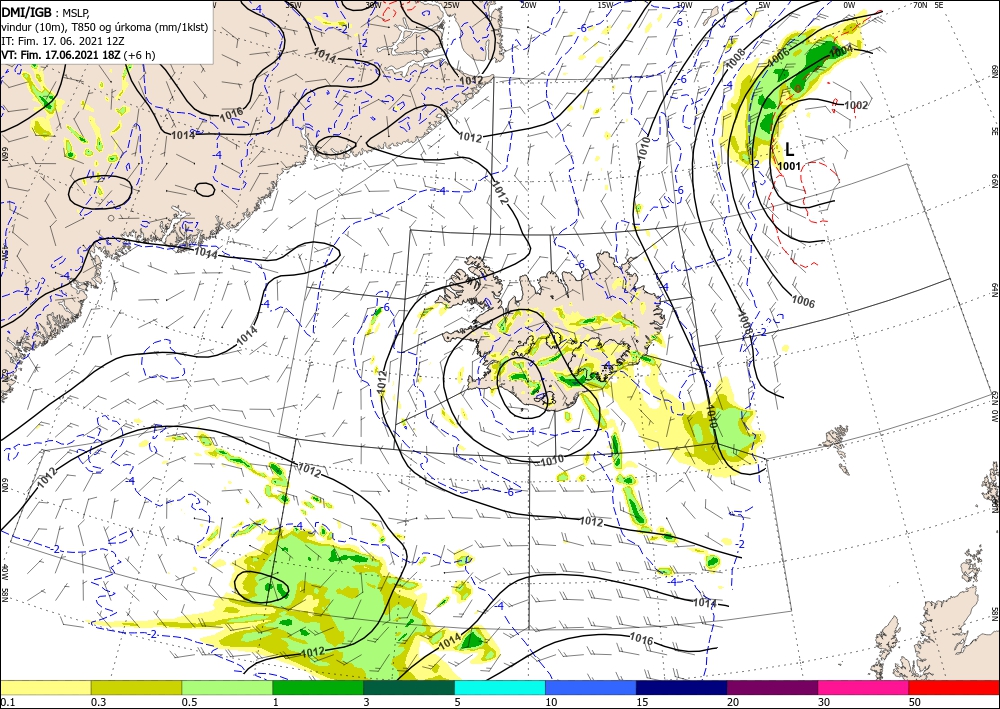
Task: Click the '1002' isobar label
Action: click(x=856, y=105)
